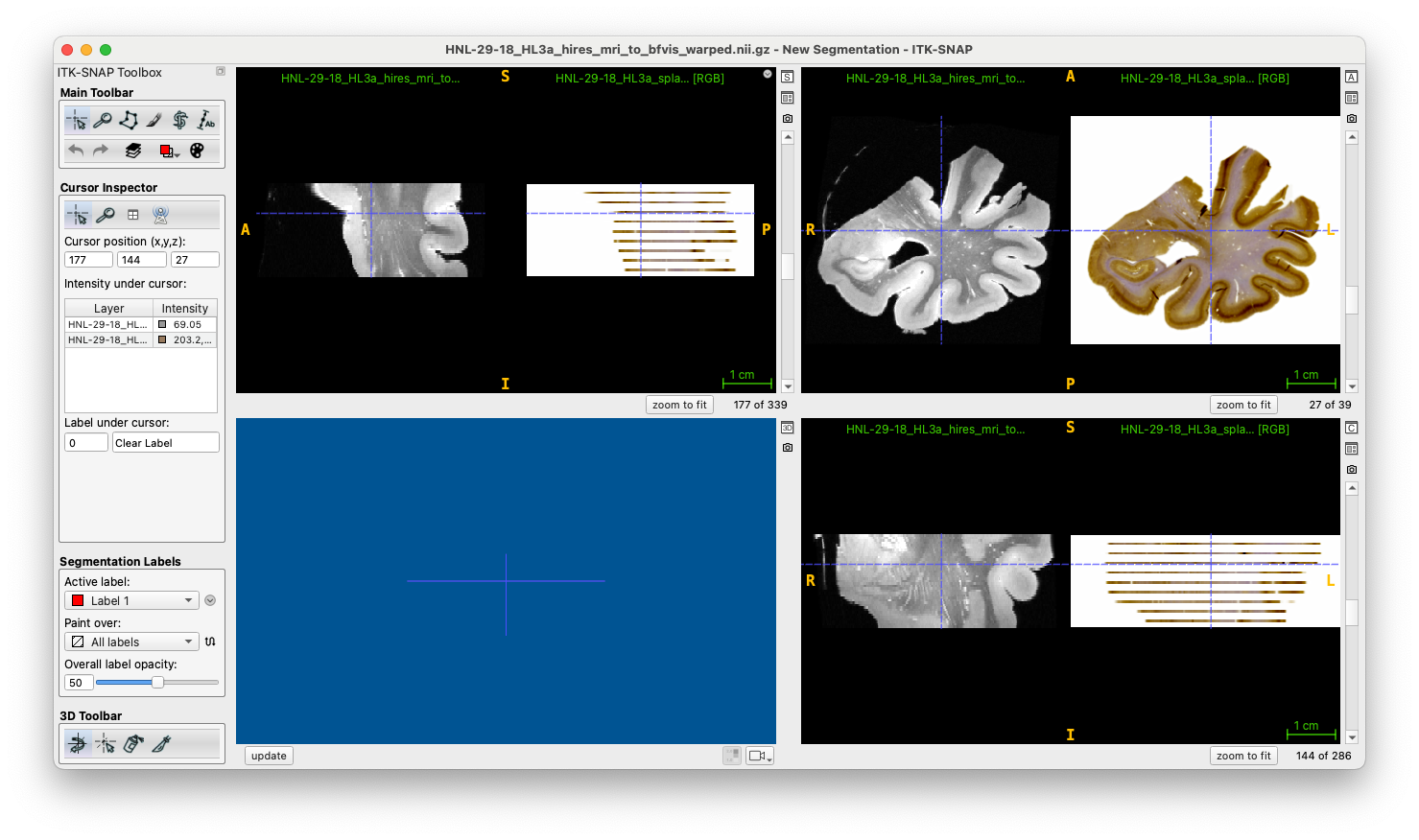
Task: Click axial slice scrollbar thumb
Action: click(1352, 300)
